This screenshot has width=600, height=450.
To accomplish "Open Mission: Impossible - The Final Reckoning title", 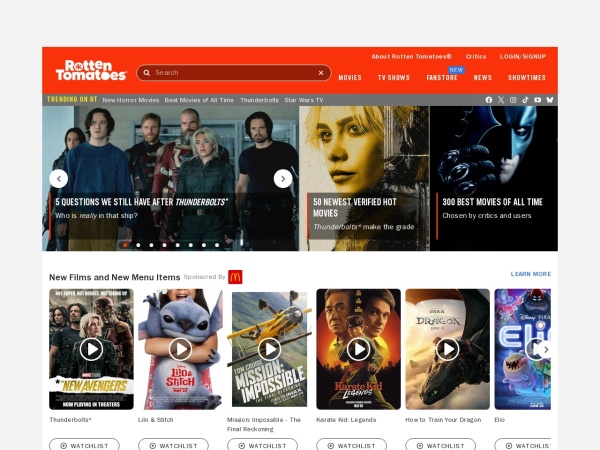I will tap(264, 424).
